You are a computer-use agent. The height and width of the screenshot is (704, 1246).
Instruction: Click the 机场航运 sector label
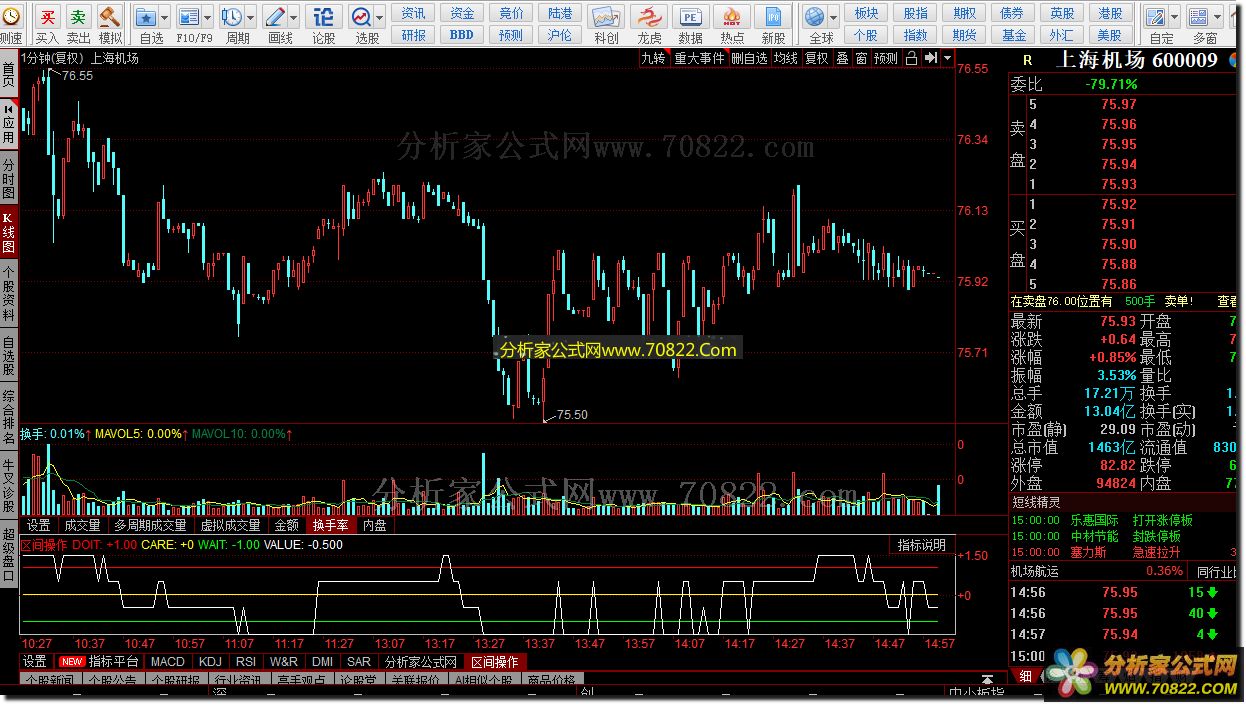[1034, 571]
